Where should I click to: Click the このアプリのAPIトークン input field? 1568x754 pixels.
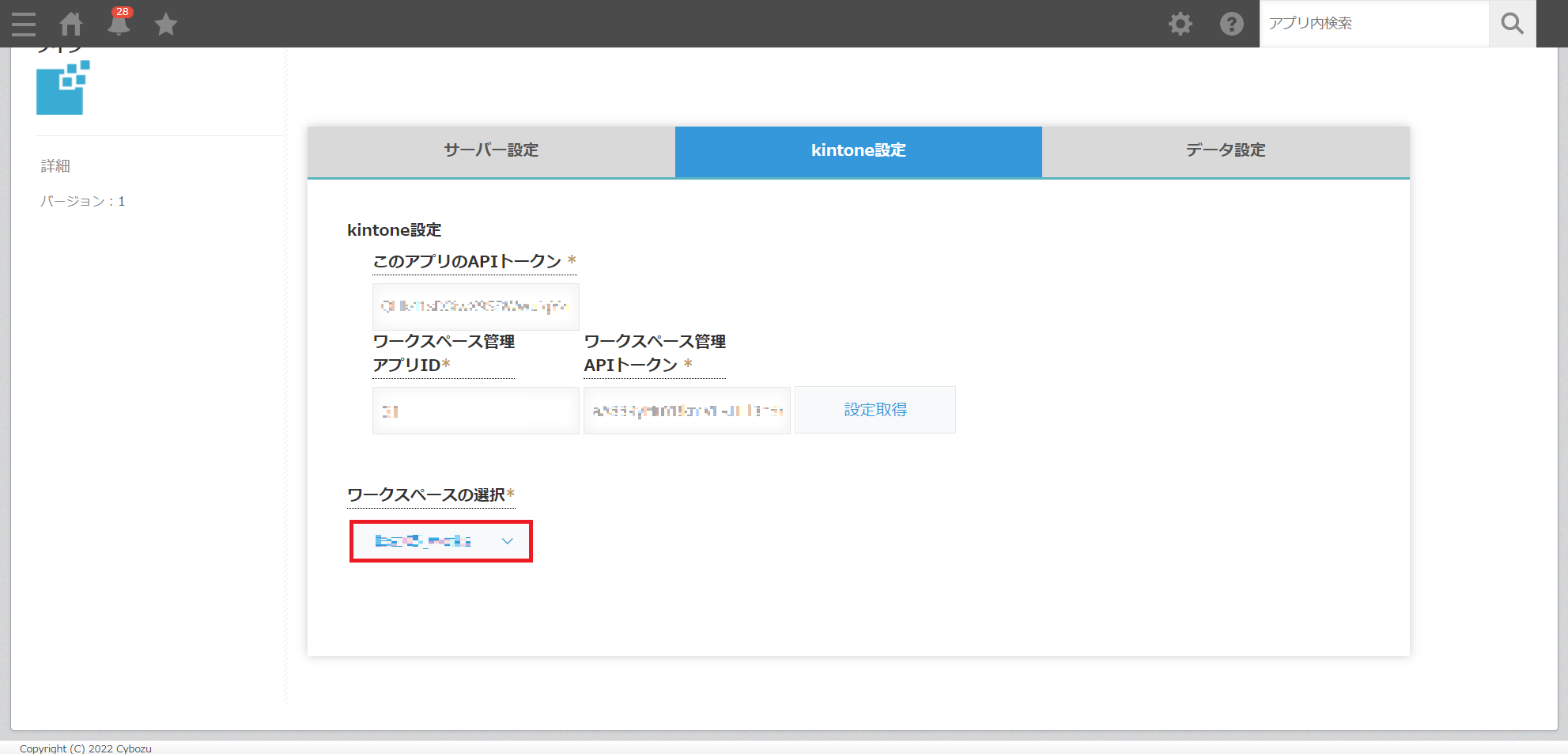(x=475, y=306)
